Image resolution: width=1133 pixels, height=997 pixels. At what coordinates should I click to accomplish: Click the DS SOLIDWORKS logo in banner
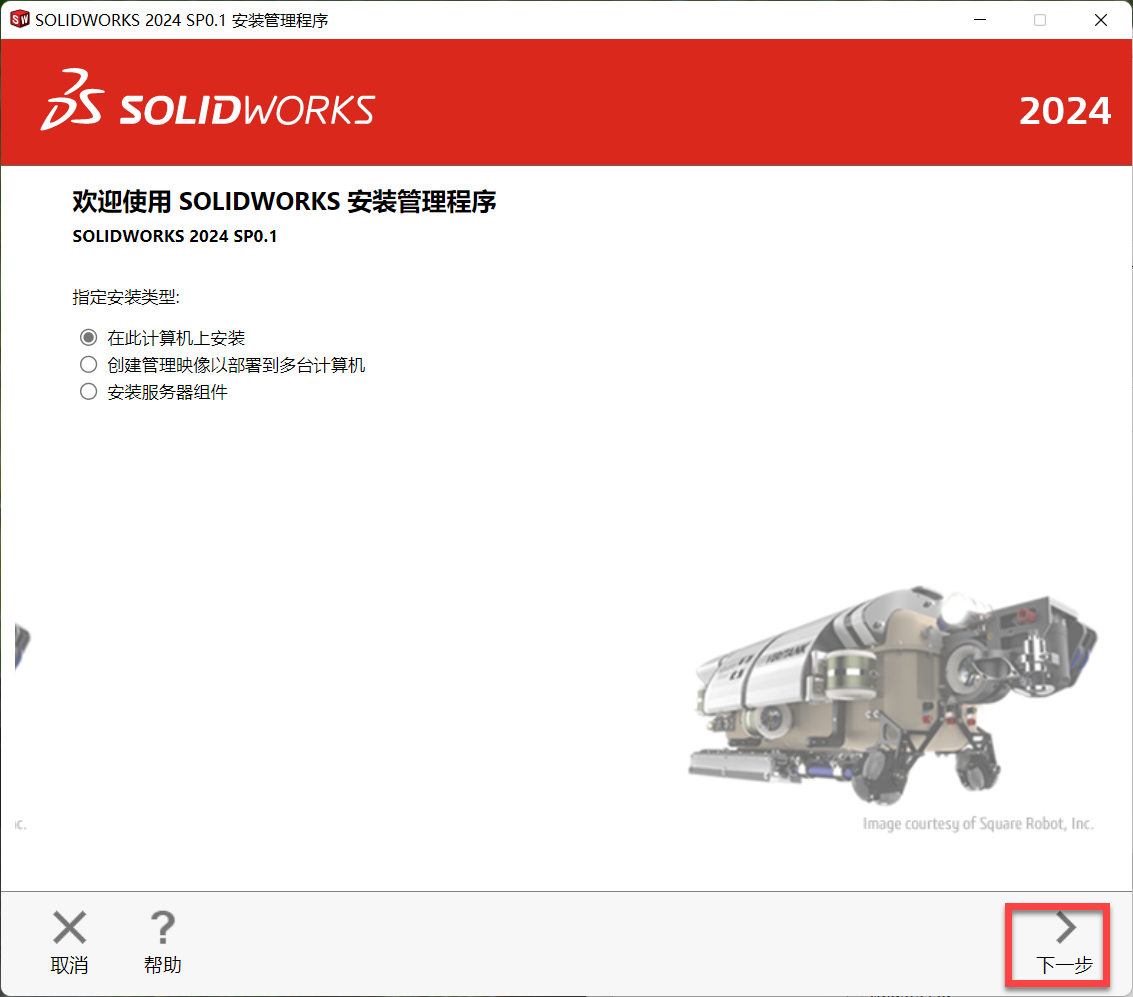coord(207,101)
